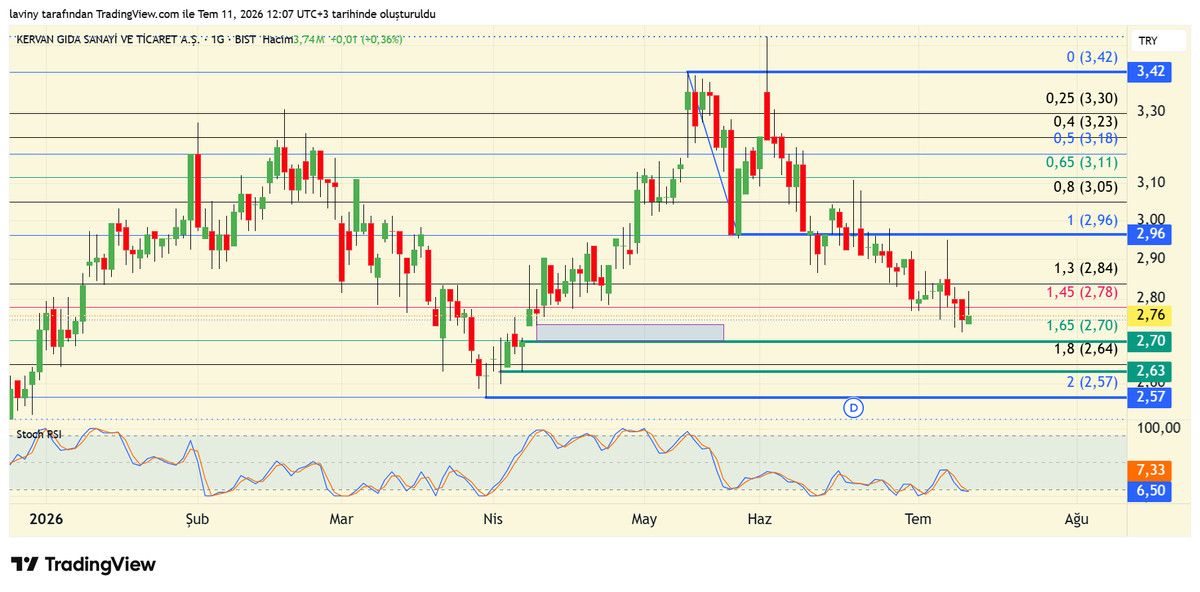Click the 3,30 price axis value
The width and height of the screenshot is (1200, 592).
1152,110
